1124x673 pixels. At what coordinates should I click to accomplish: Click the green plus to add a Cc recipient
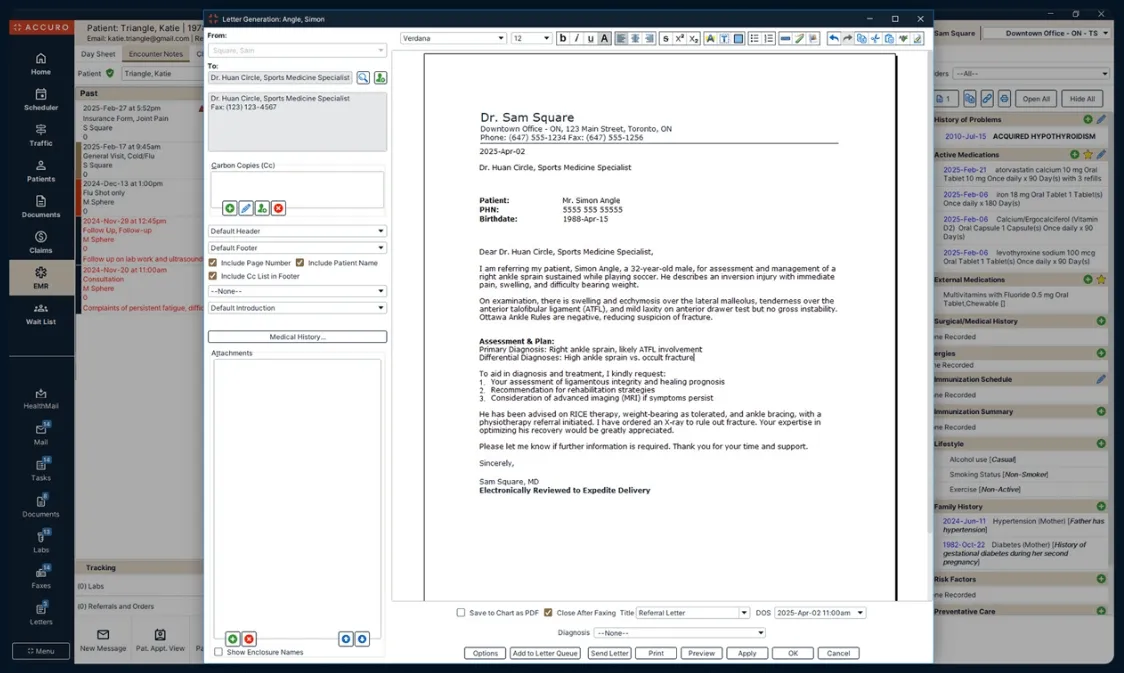click(x=229, y=208)
